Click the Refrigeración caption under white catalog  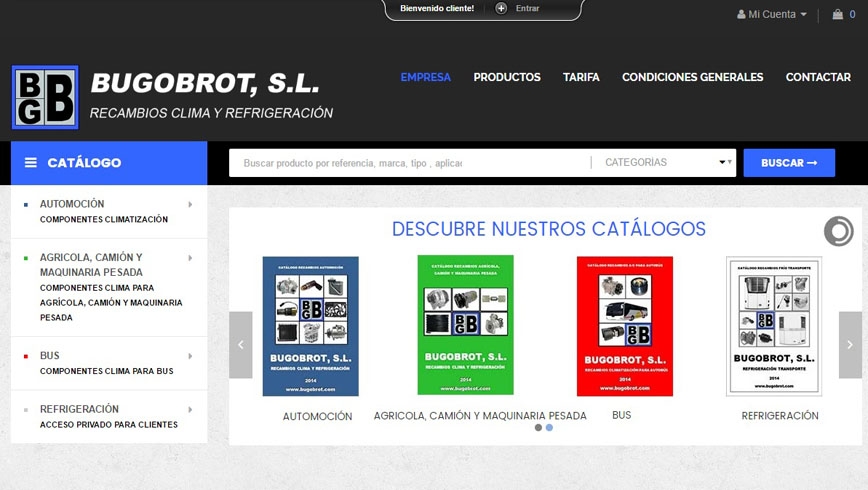[780, 416]
